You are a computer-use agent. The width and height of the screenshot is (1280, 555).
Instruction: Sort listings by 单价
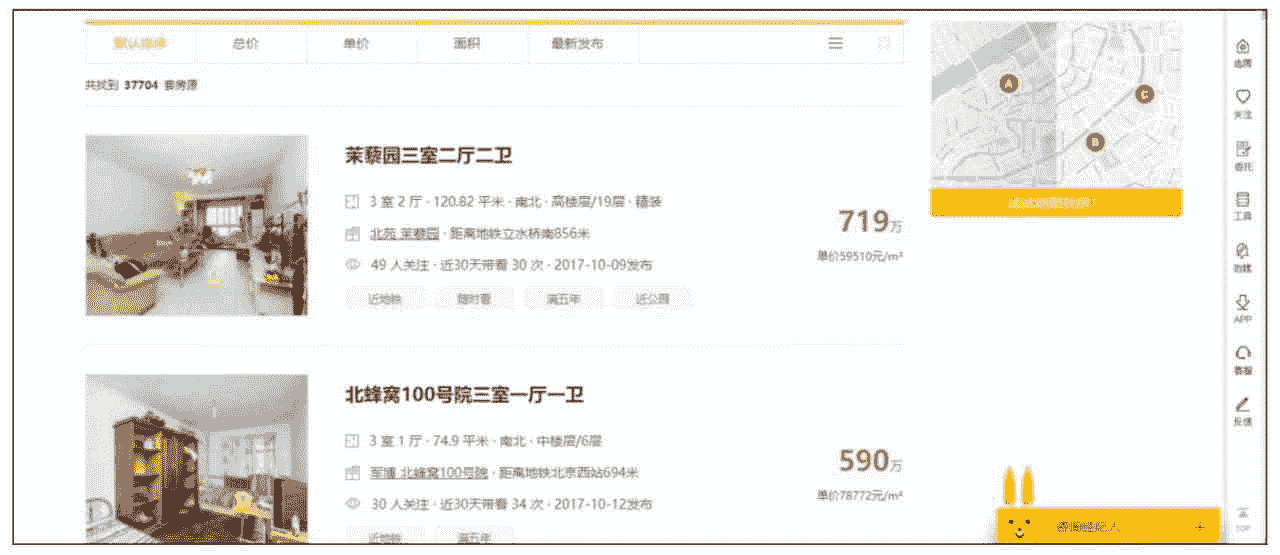click(x=357, y=44)
